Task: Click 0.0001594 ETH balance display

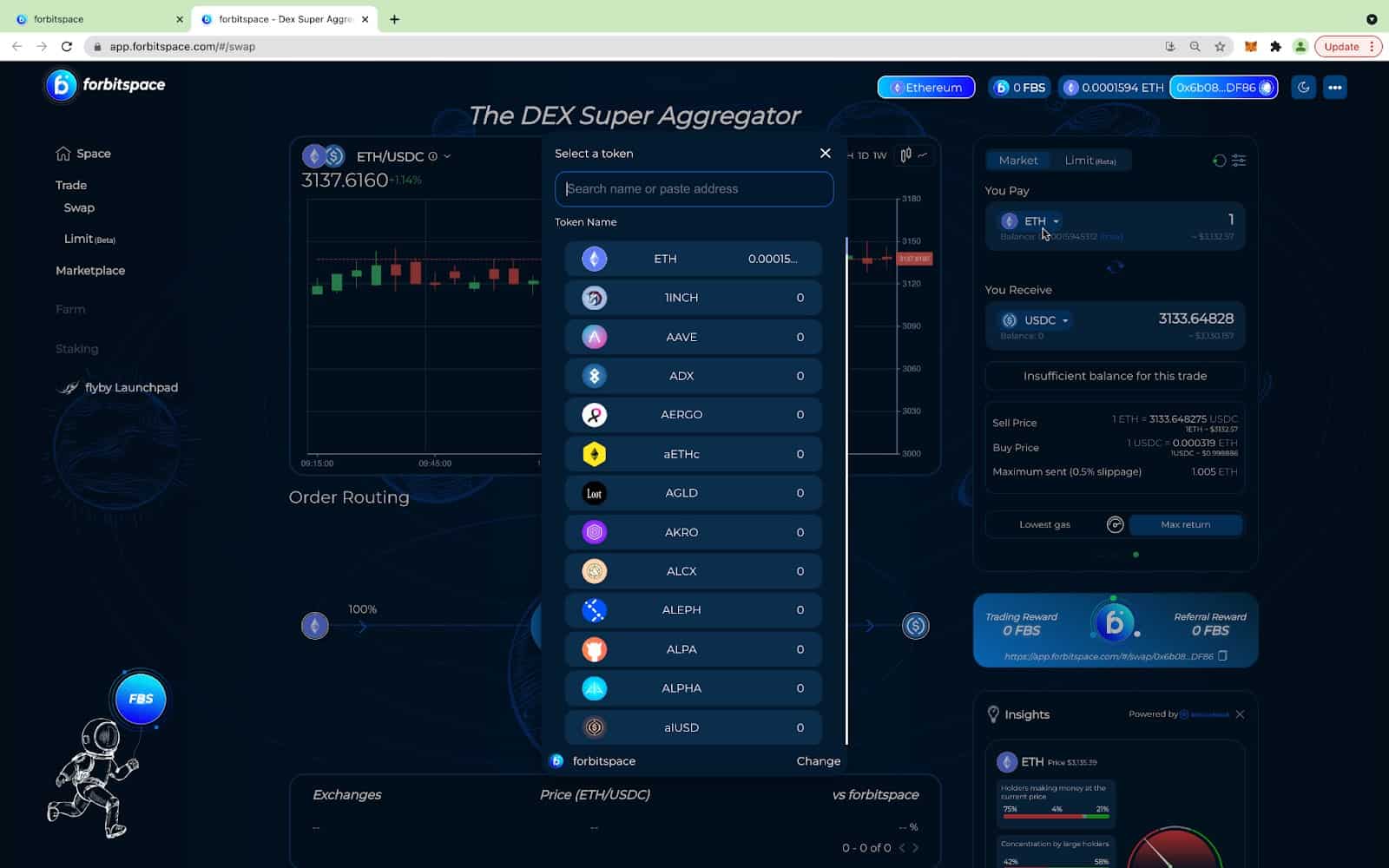Action: [x=1114, y=87]
